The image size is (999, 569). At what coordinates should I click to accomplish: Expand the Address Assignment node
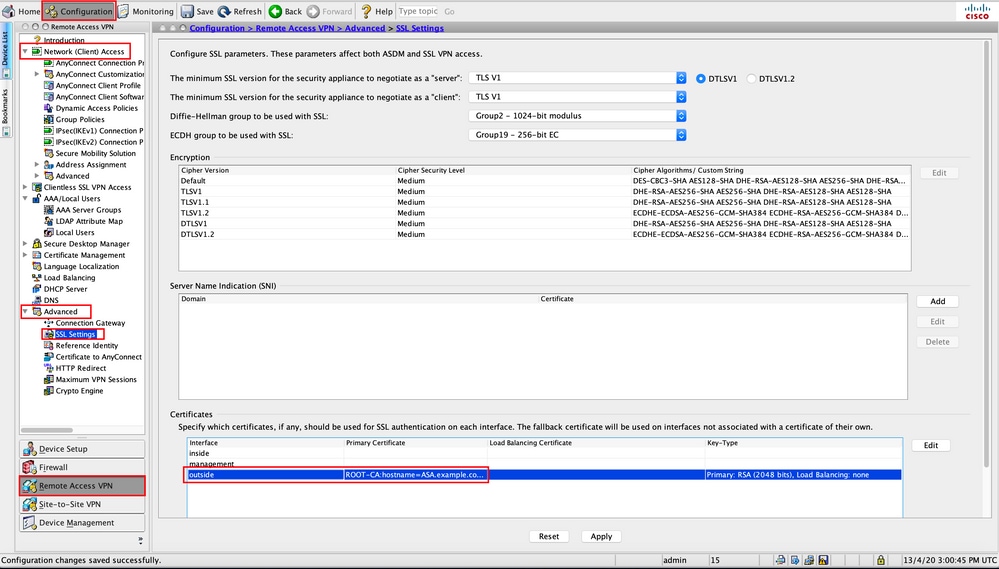click(x=37, y=164)
